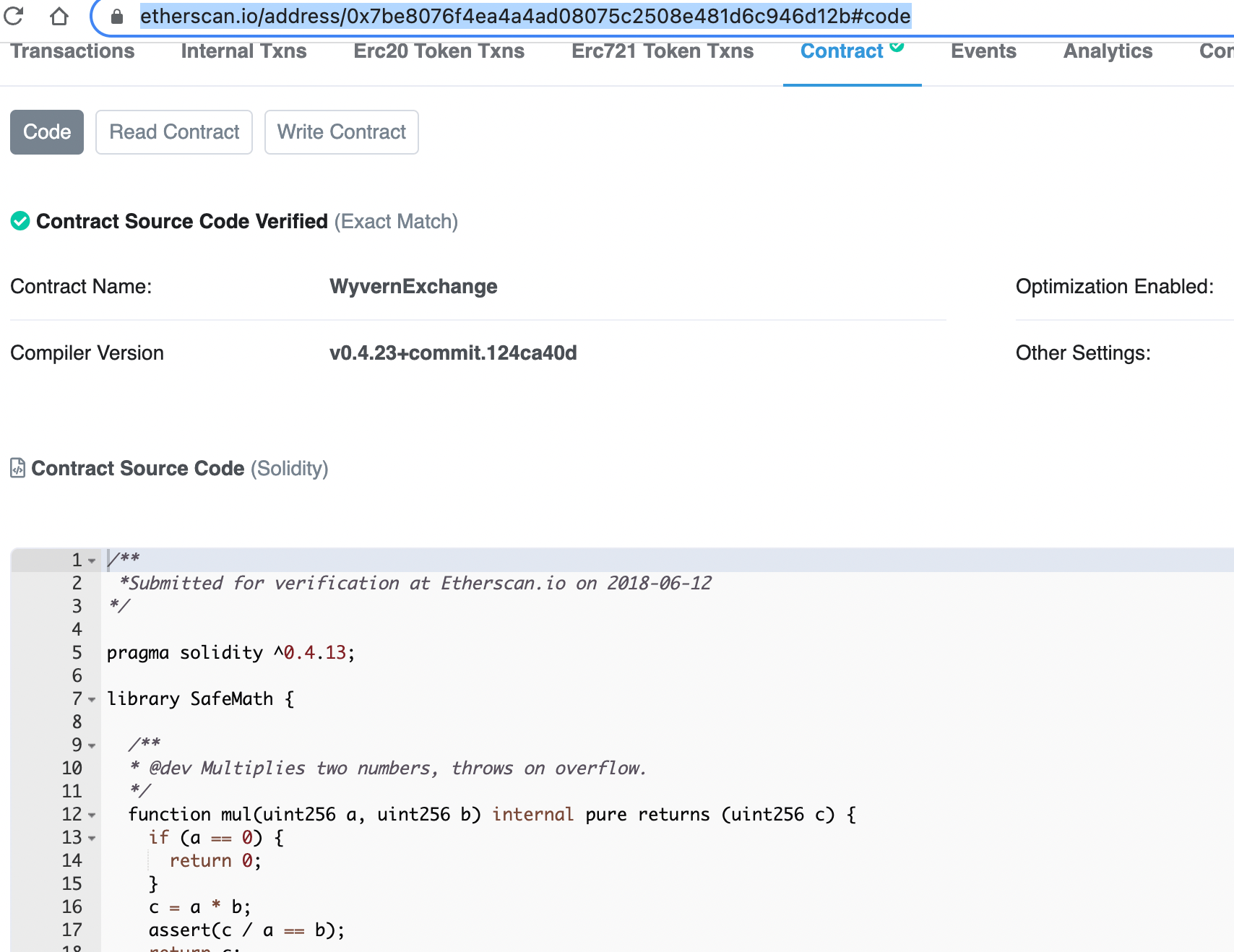1234x952 pixels.
Task: Select the etherscan URL in address bar
Action: coord(525,15)
